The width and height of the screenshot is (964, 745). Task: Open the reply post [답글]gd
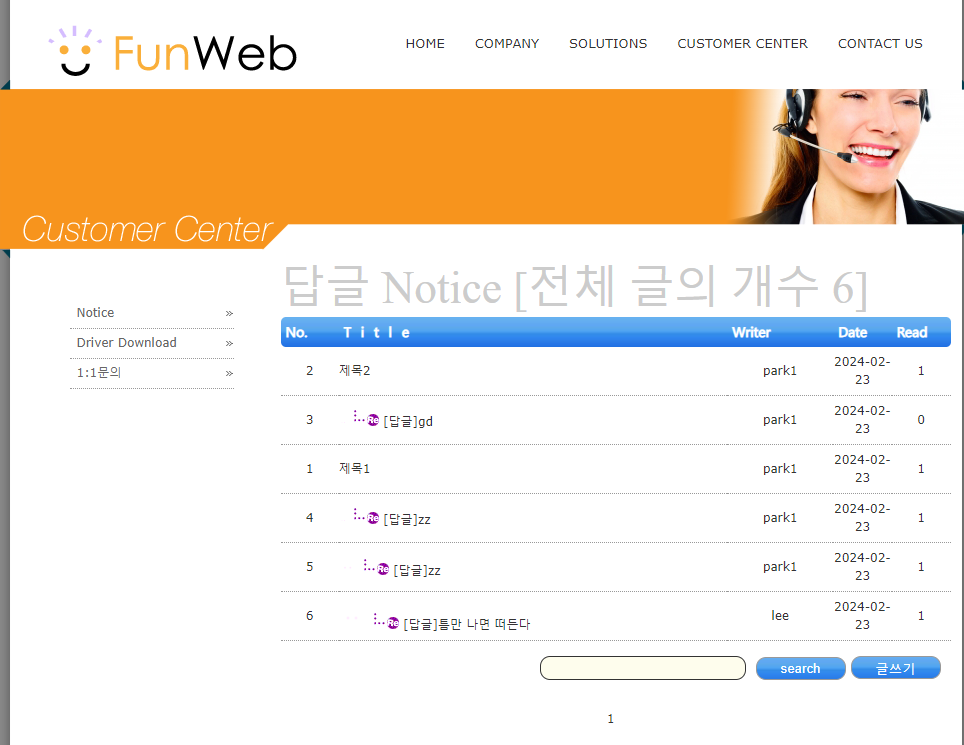[x=408, y=421]
